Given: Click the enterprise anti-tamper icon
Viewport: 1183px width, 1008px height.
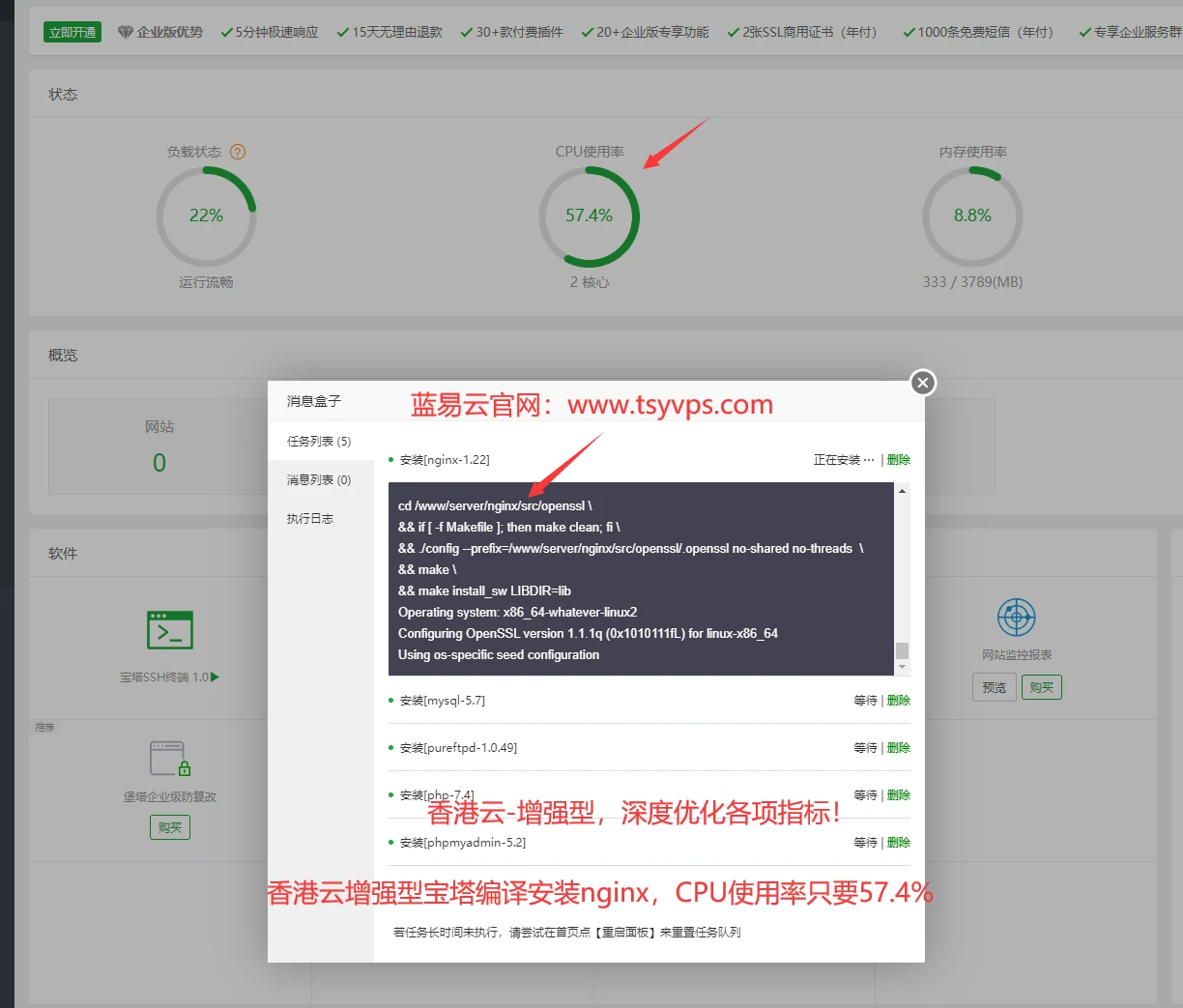Looking at the screenshot, I should coord(169,759).
